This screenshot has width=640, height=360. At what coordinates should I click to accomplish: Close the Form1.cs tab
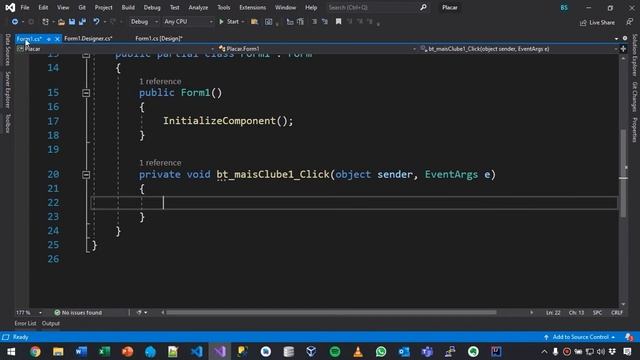coord(57,39)
